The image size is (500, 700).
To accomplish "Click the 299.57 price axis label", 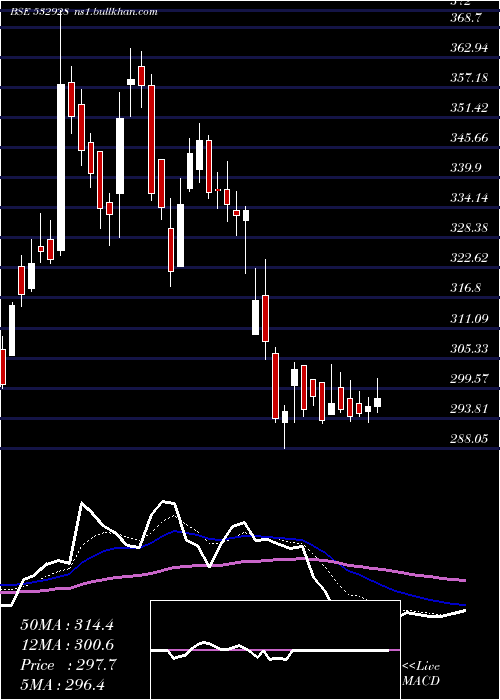I will point(469,379).
